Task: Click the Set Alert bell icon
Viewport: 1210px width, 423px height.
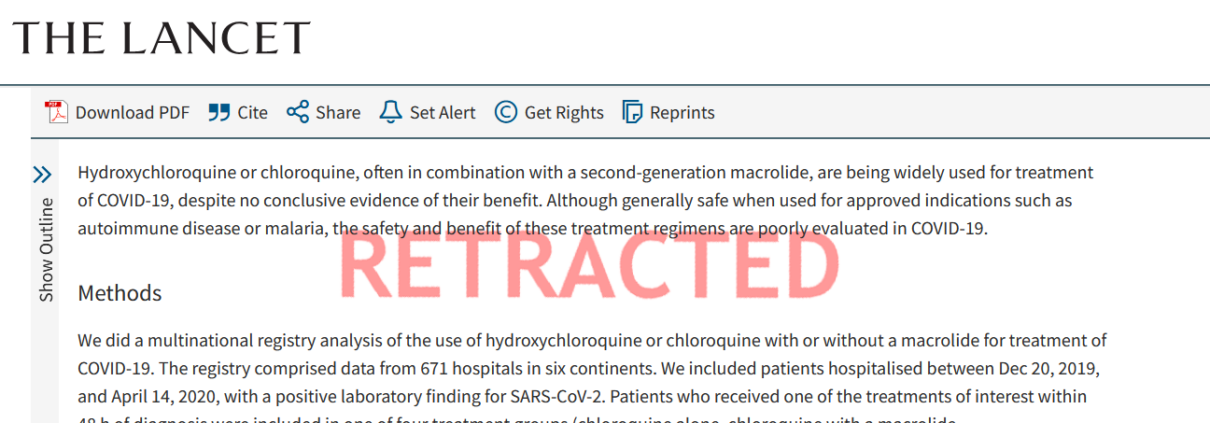Action: 390,112
